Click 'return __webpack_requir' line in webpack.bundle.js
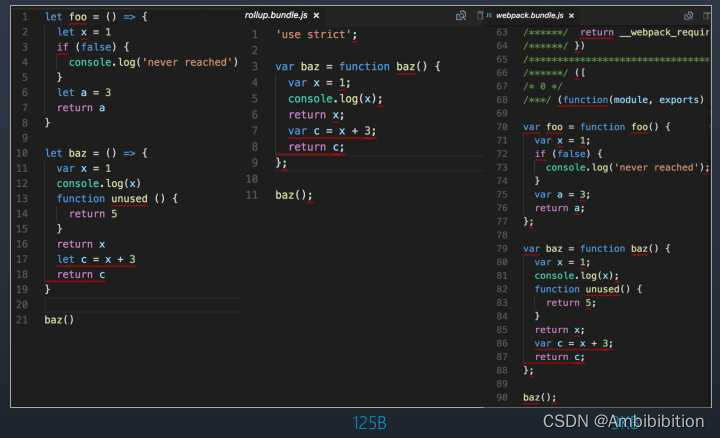Screen dimensions: 720x438 [x=644, y=33]
